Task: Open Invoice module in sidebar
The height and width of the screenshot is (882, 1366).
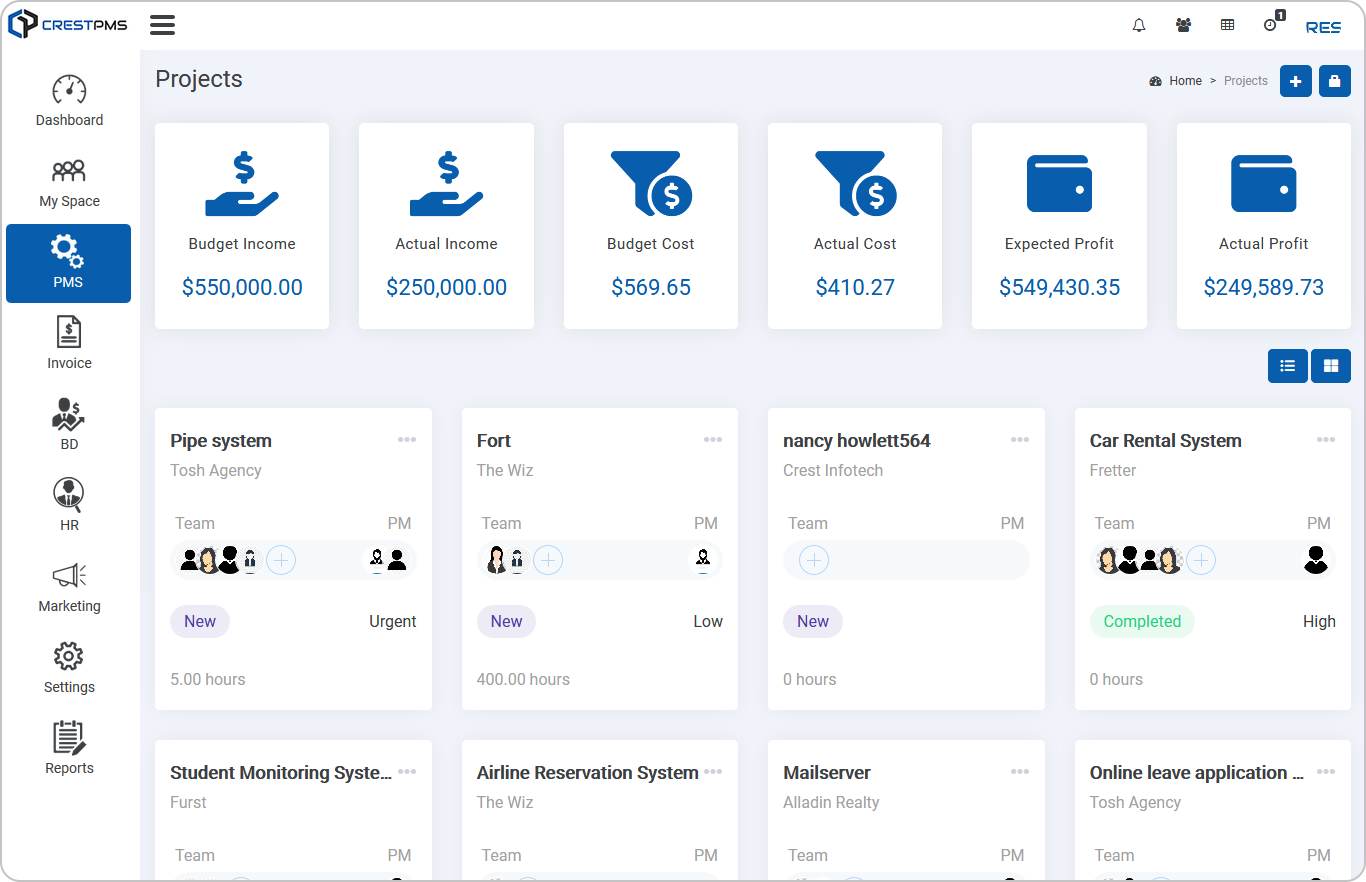Action: [x=69, y=344]
